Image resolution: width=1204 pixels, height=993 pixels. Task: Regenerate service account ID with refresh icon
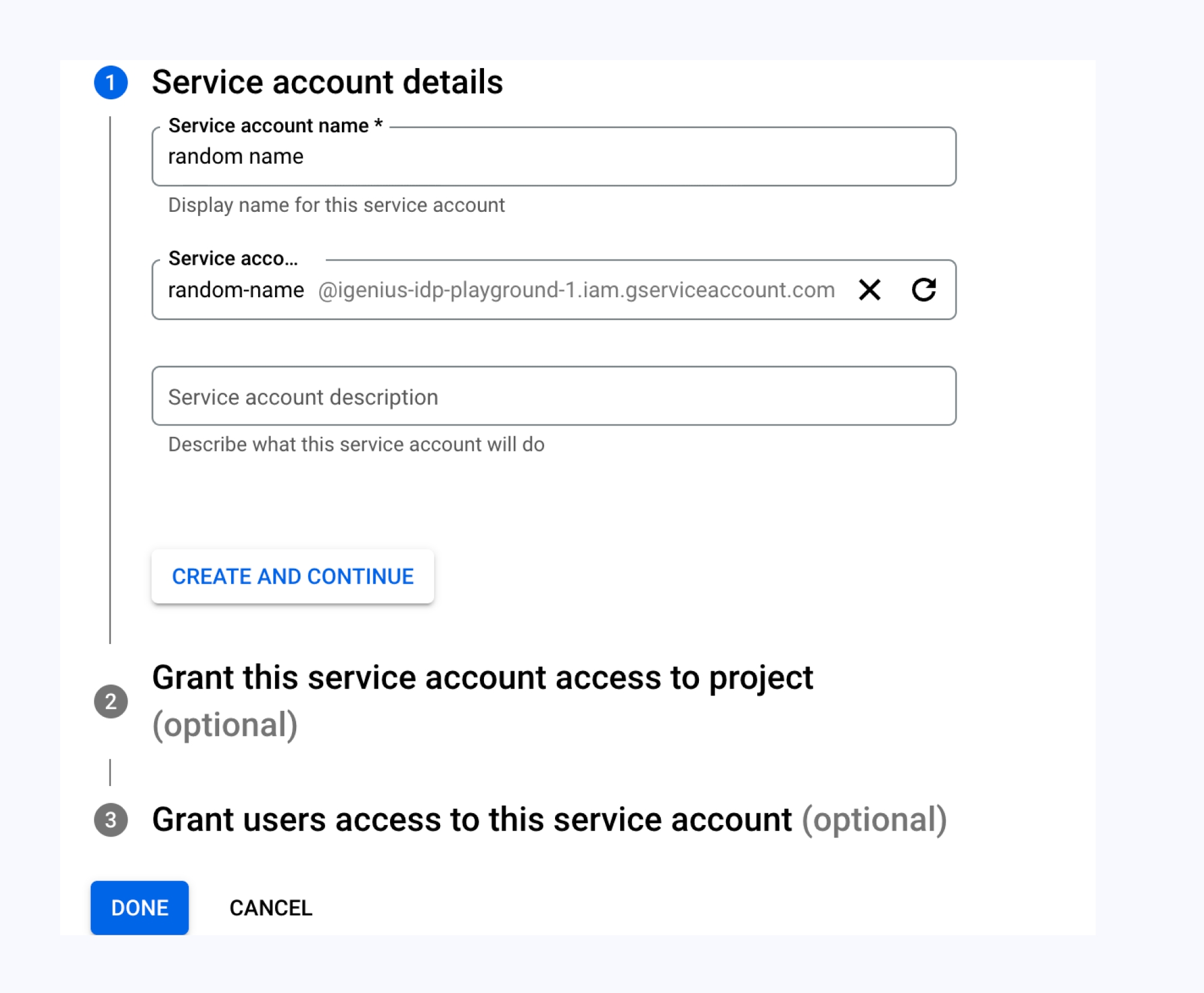pos(923,289)
